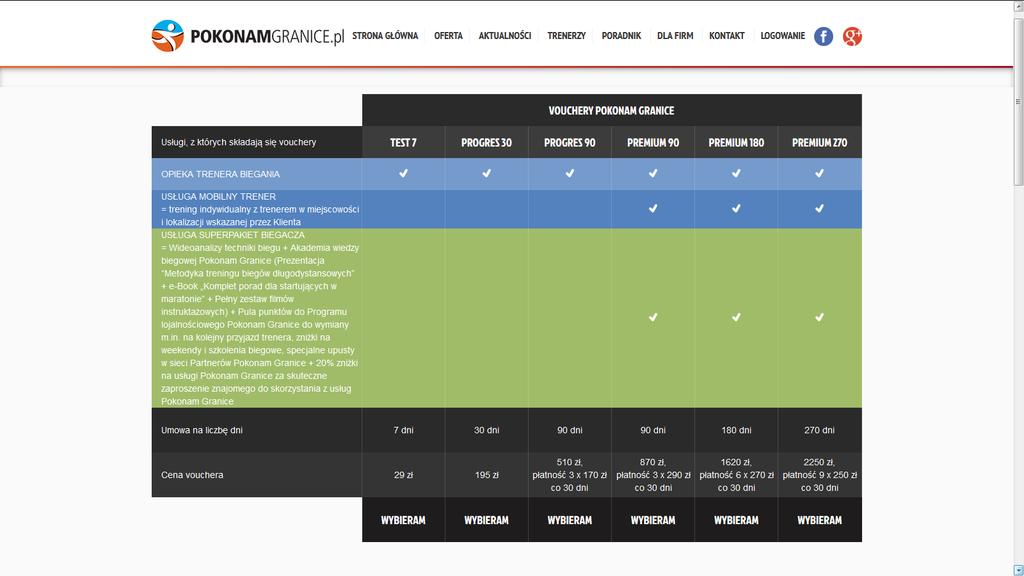The image size is (1024, 576).
Task: Click the Pokonam Granice runner logo
Action: (x=168, y=36)
